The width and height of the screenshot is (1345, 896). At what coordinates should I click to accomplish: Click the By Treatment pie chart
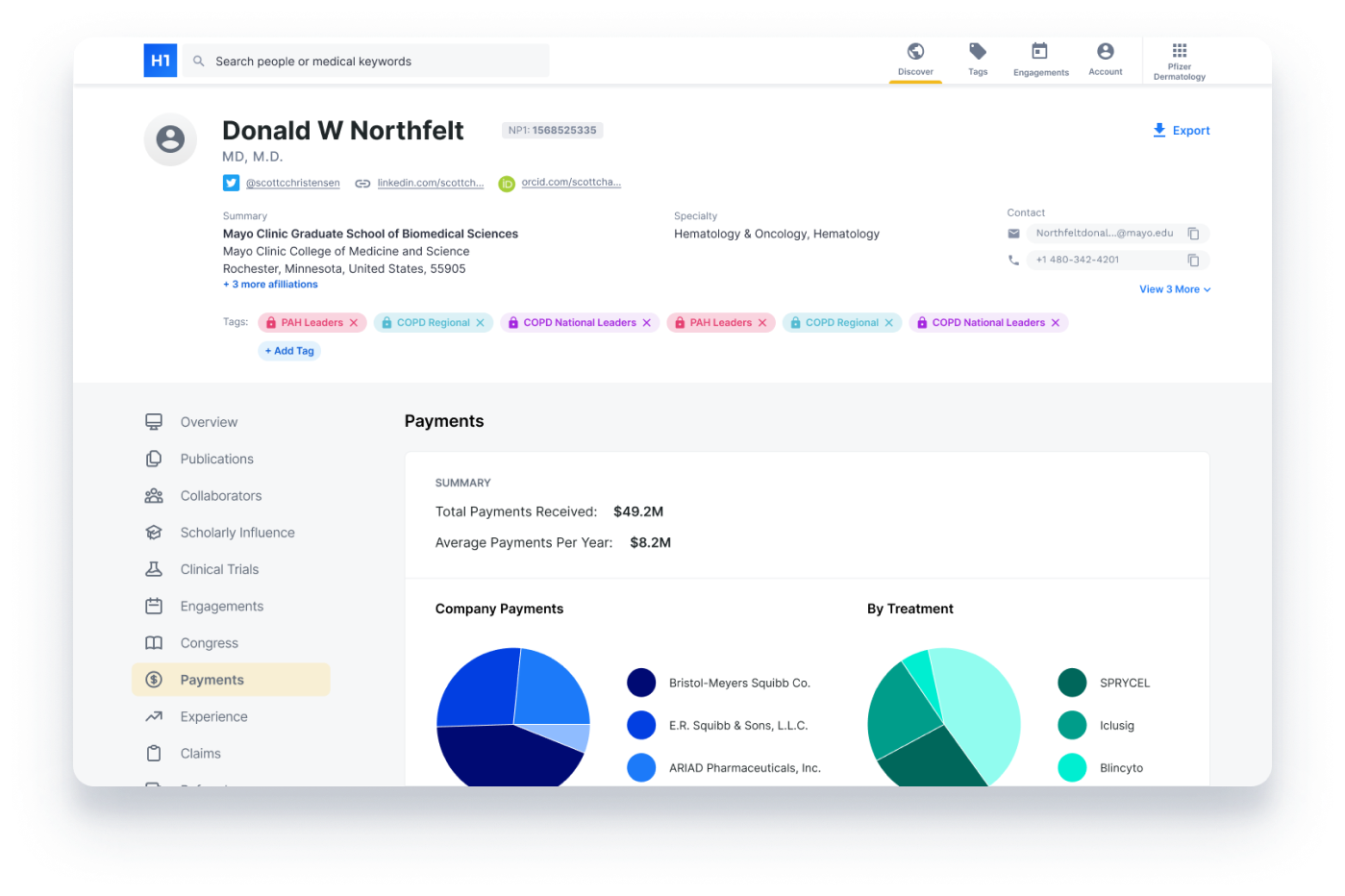click(x=943, y=717)
